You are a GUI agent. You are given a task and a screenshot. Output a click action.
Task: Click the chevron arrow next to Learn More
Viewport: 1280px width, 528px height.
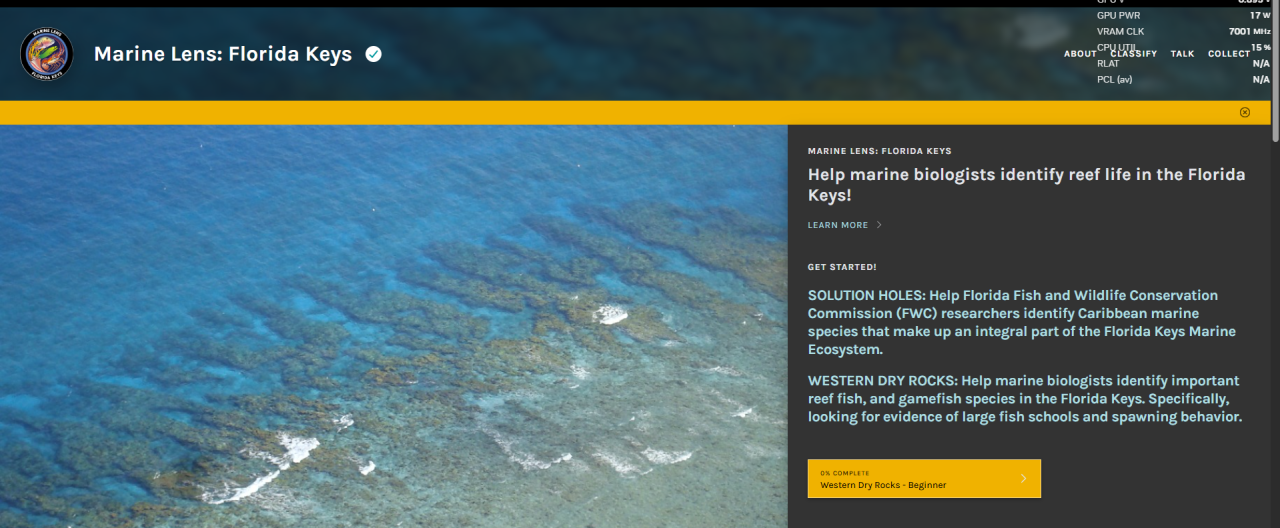coord(879,225)
